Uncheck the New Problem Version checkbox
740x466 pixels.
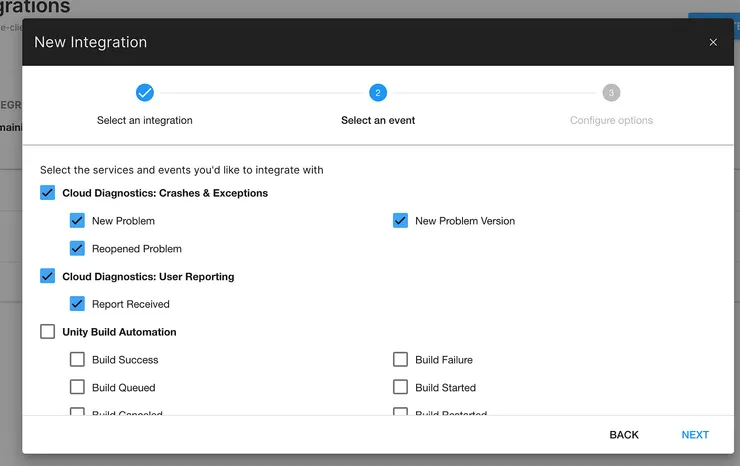point(401,221)
